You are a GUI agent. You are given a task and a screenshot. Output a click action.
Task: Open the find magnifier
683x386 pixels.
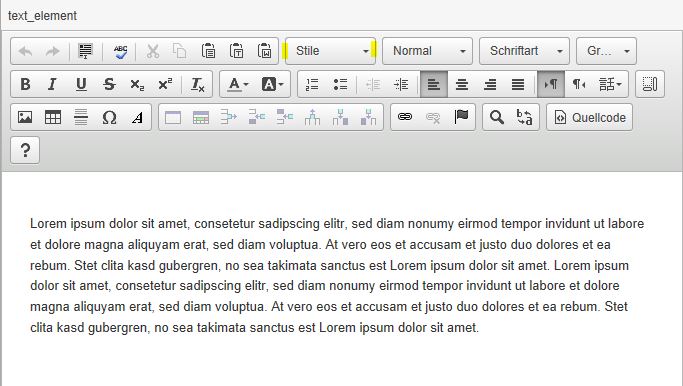pyautogui.click(x=497, y=117)
